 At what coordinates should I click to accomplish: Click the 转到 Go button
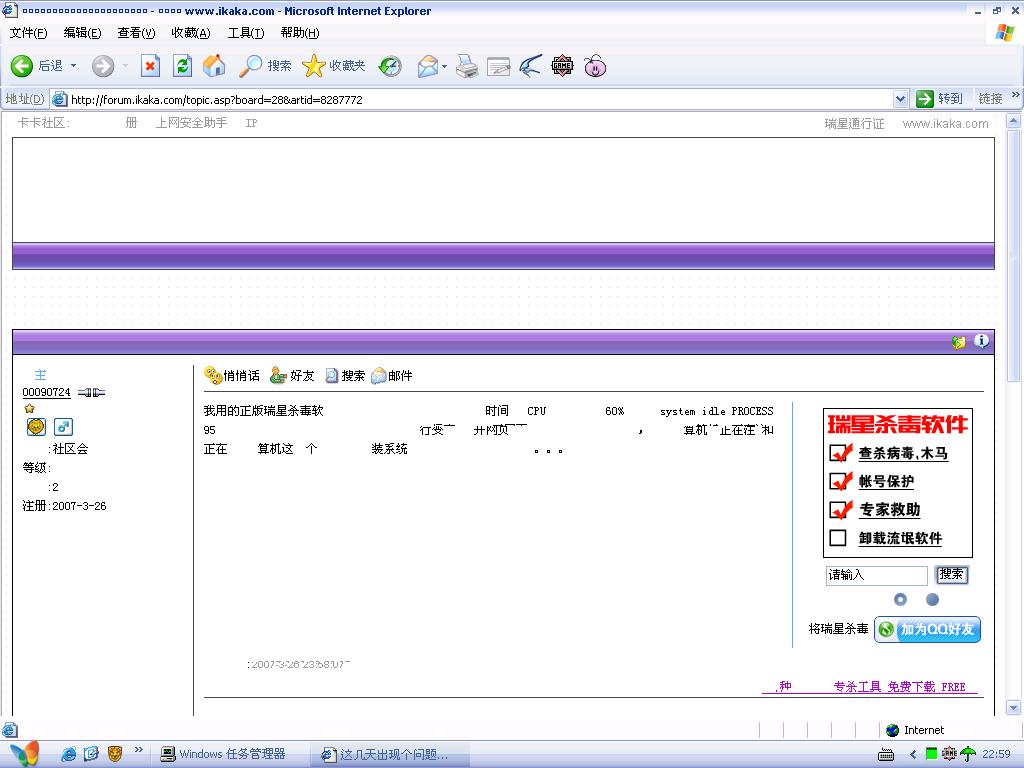pos(940,99)
